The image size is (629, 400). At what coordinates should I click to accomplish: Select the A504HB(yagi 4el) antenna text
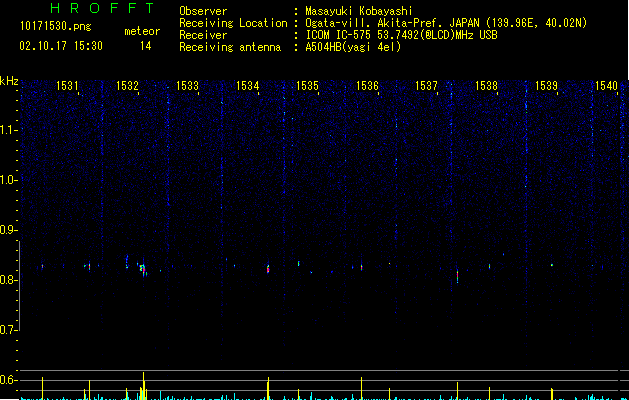pos(353,47)
